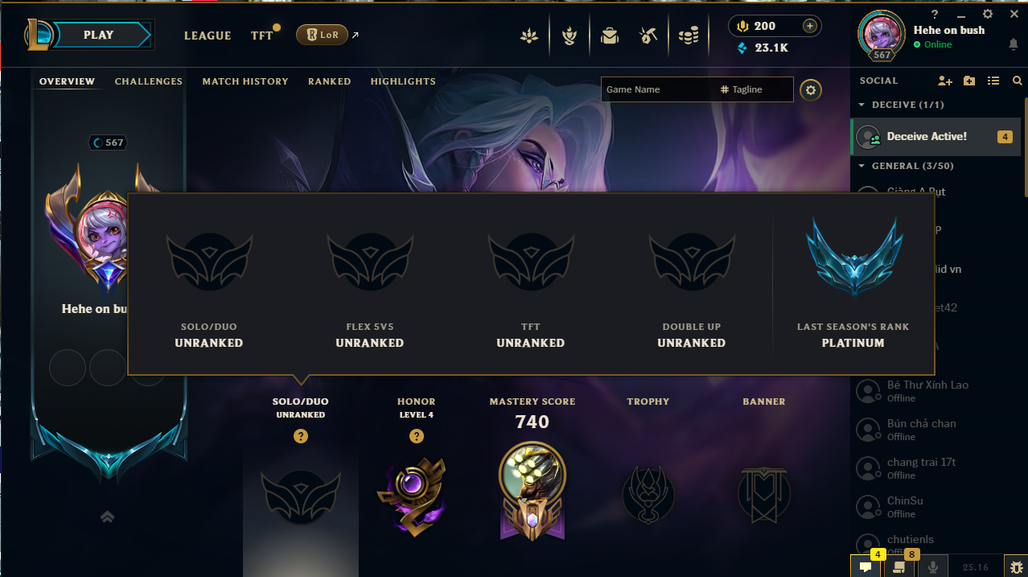Click the PLAY button
This screenshot has height=577, width=1028.
pos(98,35)
